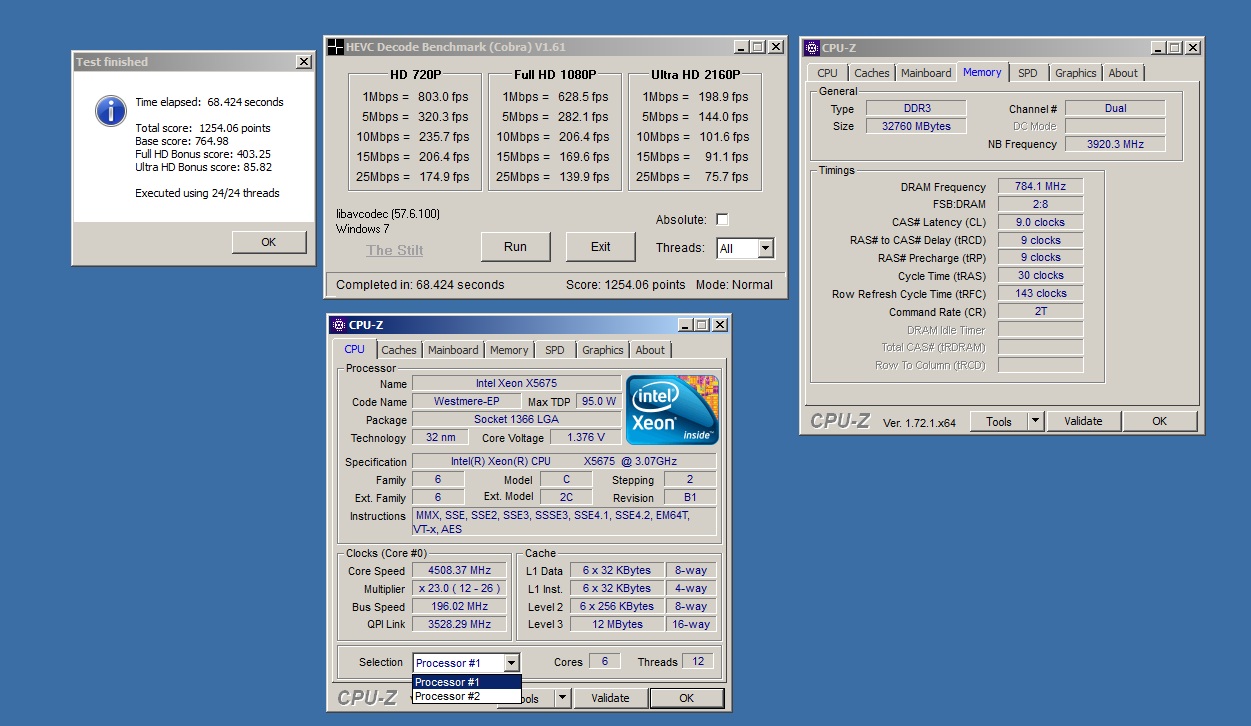The image size is (1251, 726).
Task: Close the HEVC Decode Benchmark window
Action: 774,47
